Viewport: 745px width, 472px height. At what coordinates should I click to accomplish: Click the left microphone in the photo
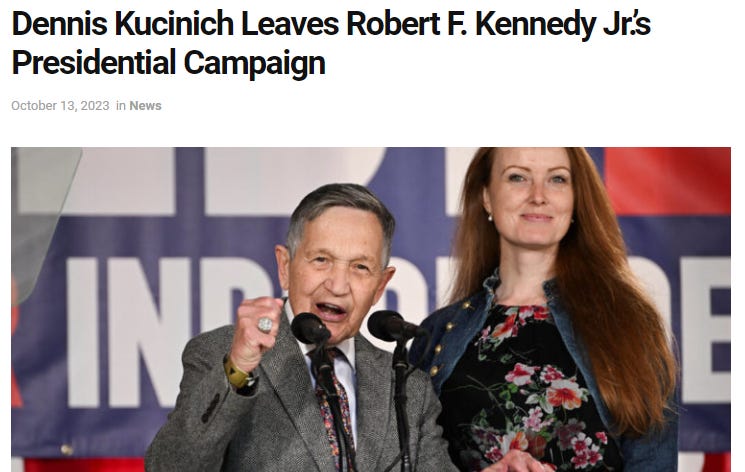tap(311, 328)
